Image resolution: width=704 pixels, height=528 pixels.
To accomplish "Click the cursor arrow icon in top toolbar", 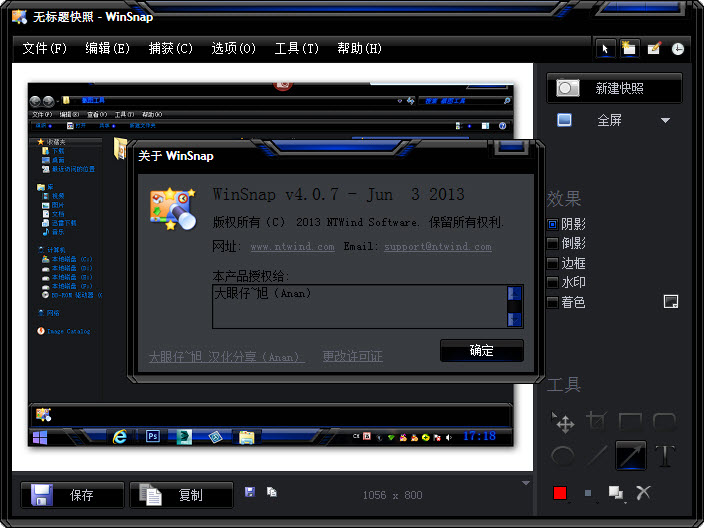I will (605, 48).
